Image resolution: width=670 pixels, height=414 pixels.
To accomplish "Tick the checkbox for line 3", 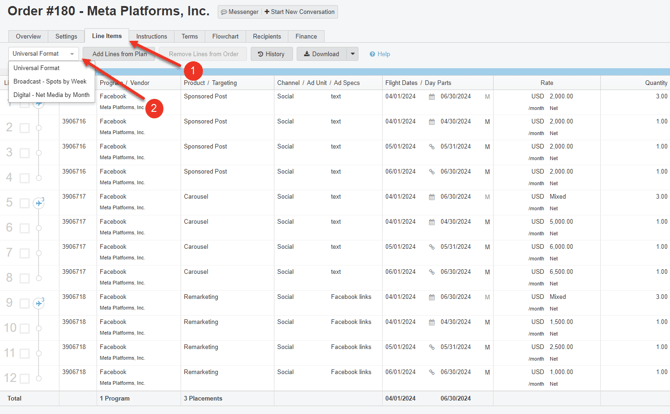I will pyautogui.click(x=25, y=153).
